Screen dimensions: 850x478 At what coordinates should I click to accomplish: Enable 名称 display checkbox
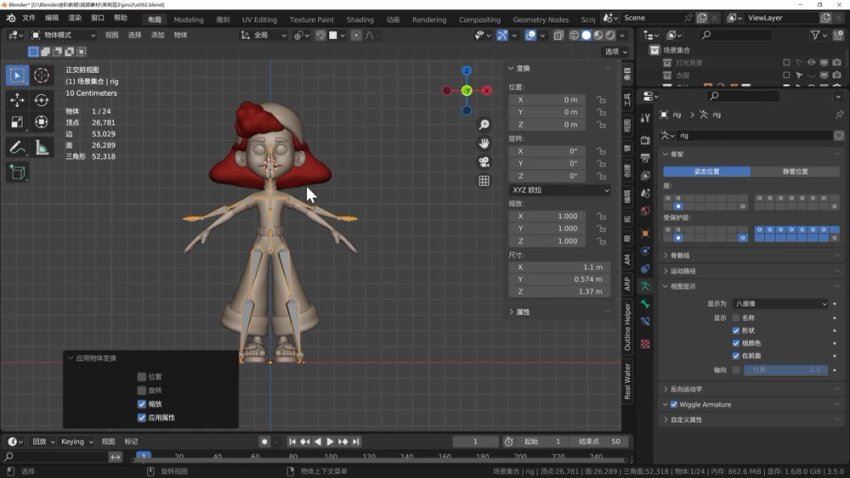point(736,318)
